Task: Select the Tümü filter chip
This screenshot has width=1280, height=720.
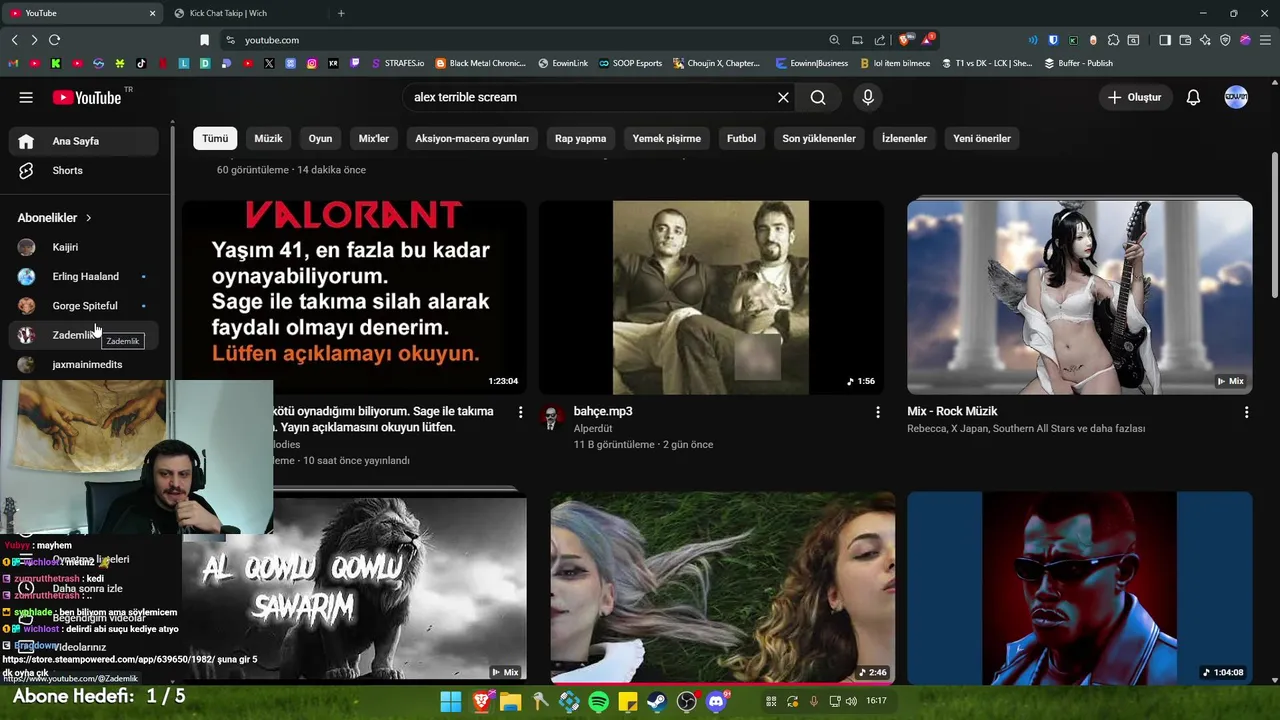Action: pyautogui.click(x=215, y=138)
